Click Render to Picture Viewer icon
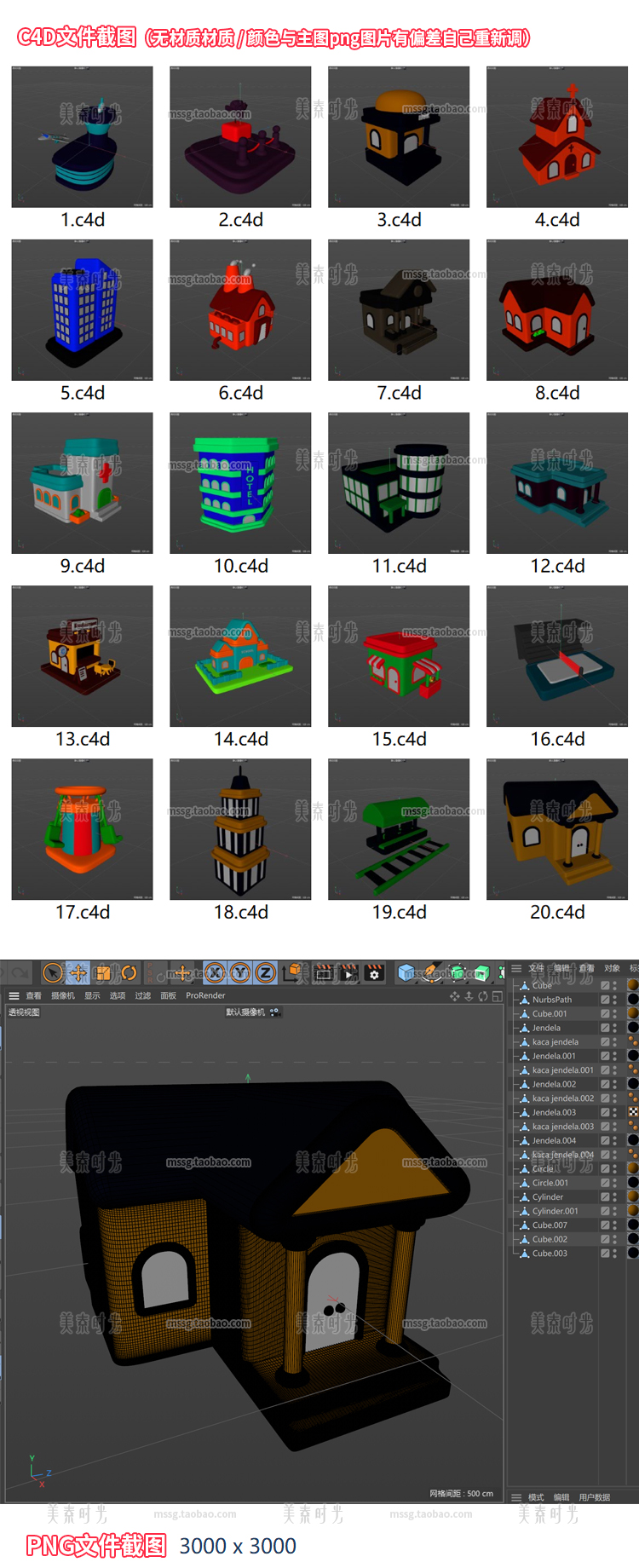This screenshot has width=639, height=1568. [x=349, y=972]
